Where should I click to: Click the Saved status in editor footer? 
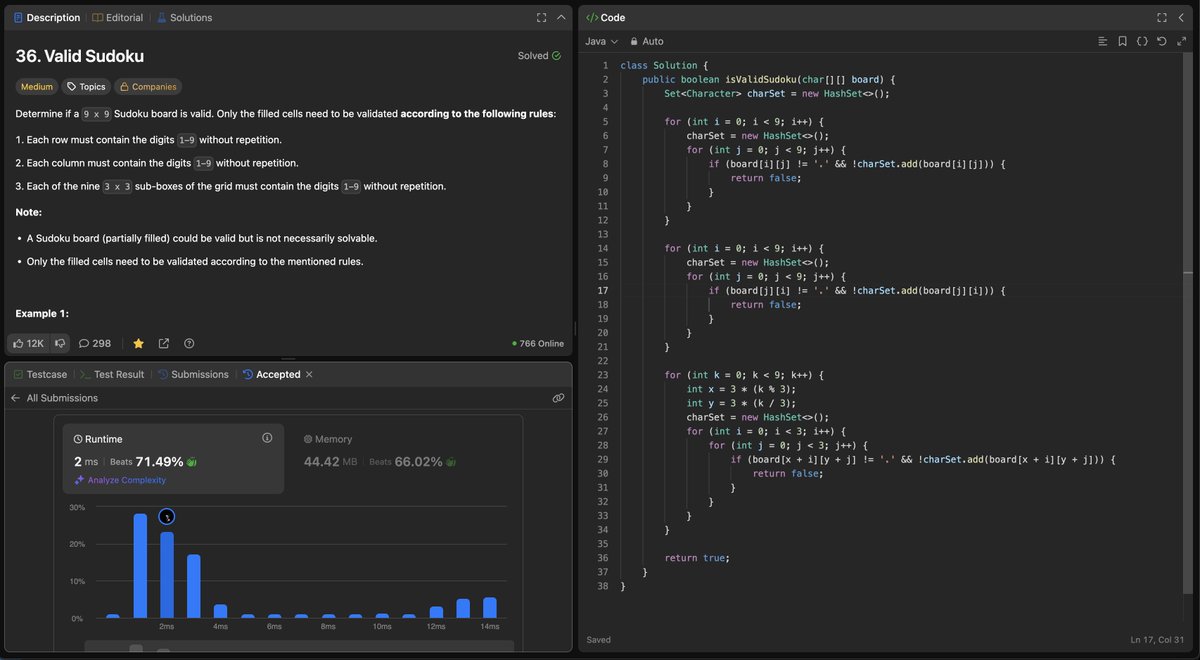coord(599,639)
